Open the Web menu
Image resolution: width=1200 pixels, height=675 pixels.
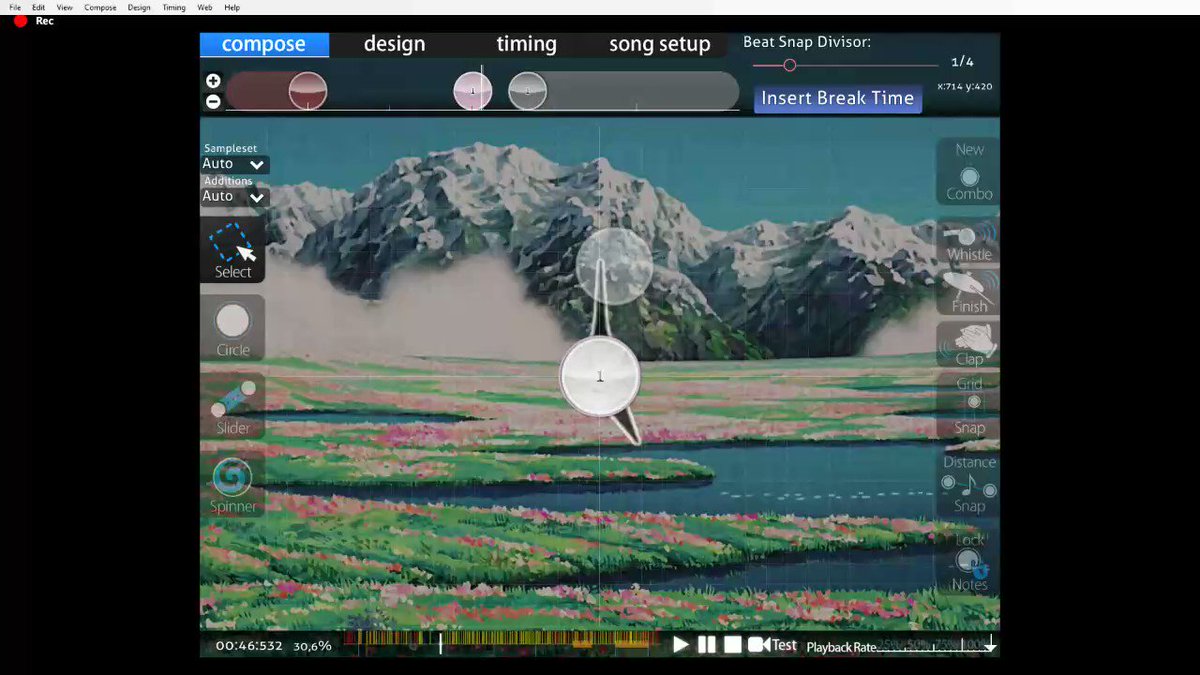coord(204,7)
